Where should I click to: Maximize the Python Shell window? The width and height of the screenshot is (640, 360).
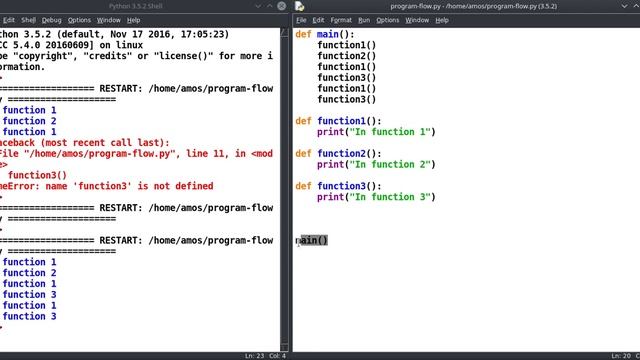tap(270, 6)
